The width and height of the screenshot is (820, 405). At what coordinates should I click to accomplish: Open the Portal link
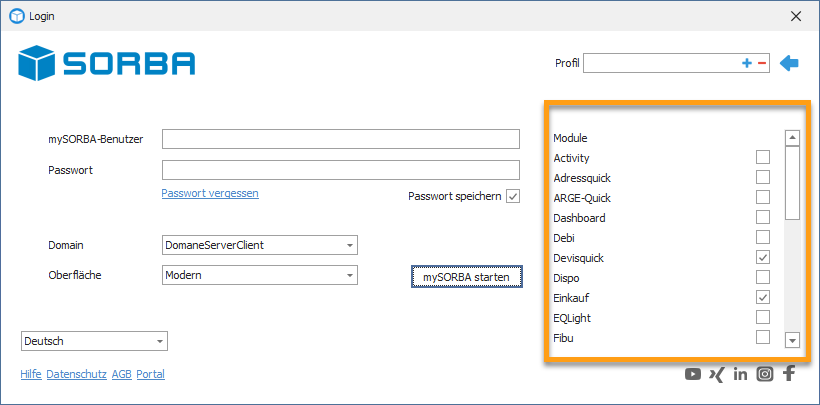(151, 374)
